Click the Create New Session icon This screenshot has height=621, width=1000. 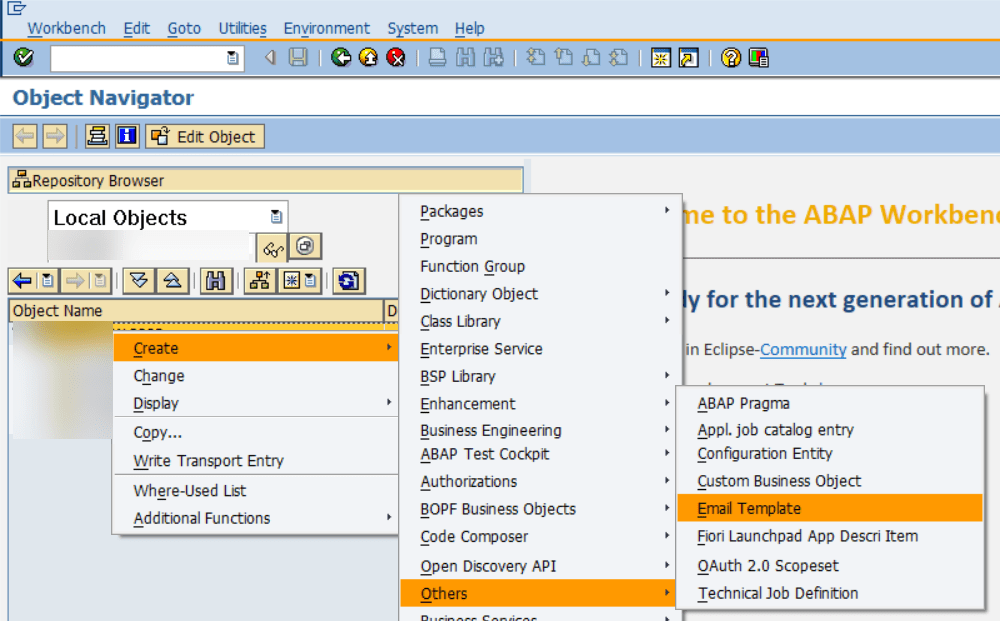(x=661, y=58)
